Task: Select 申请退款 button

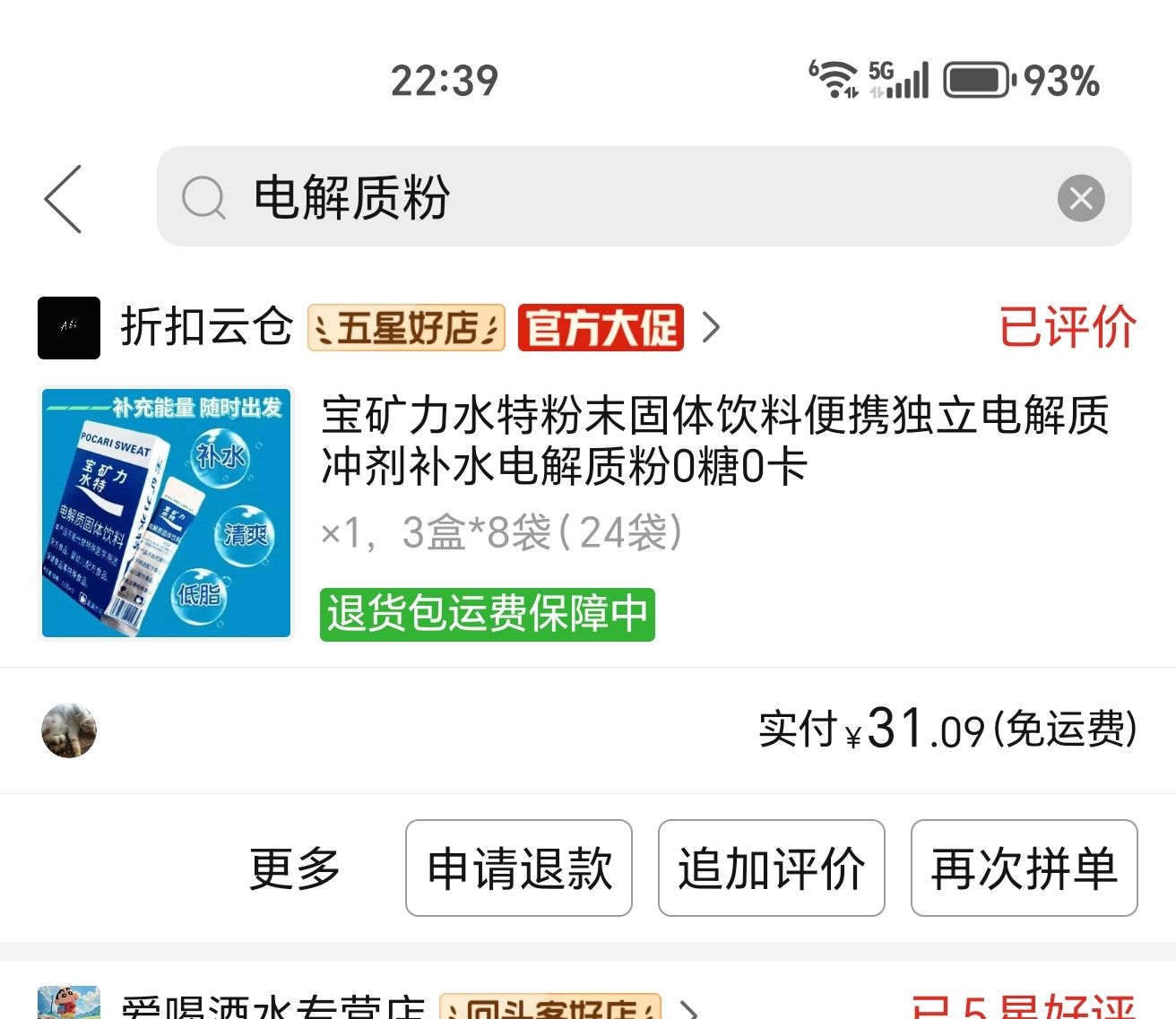Action: click(x=519, y=868)
